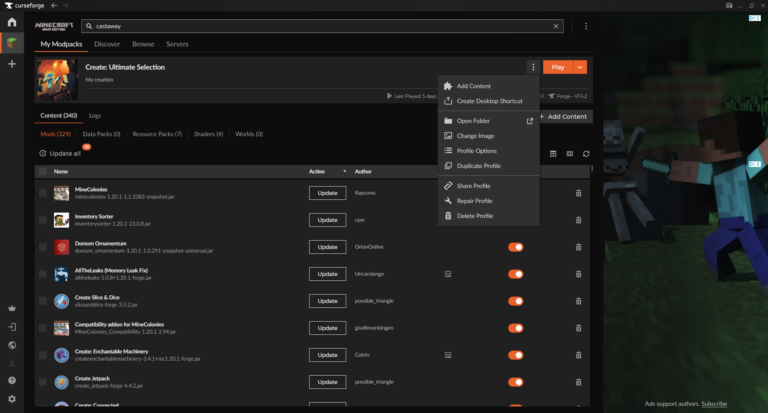Click the refresh icon above the mods list
This screenshot has width=768, height=413.
pyautogui.click(x=586, y=154)
